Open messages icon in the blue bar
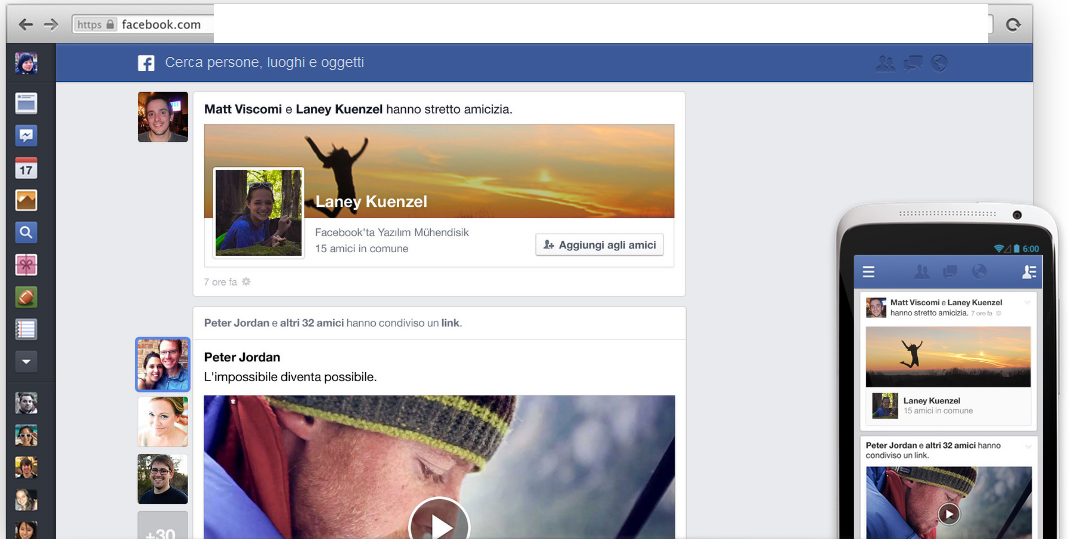The height and width of the screenshot is (539, 1069). click(913, 63)
